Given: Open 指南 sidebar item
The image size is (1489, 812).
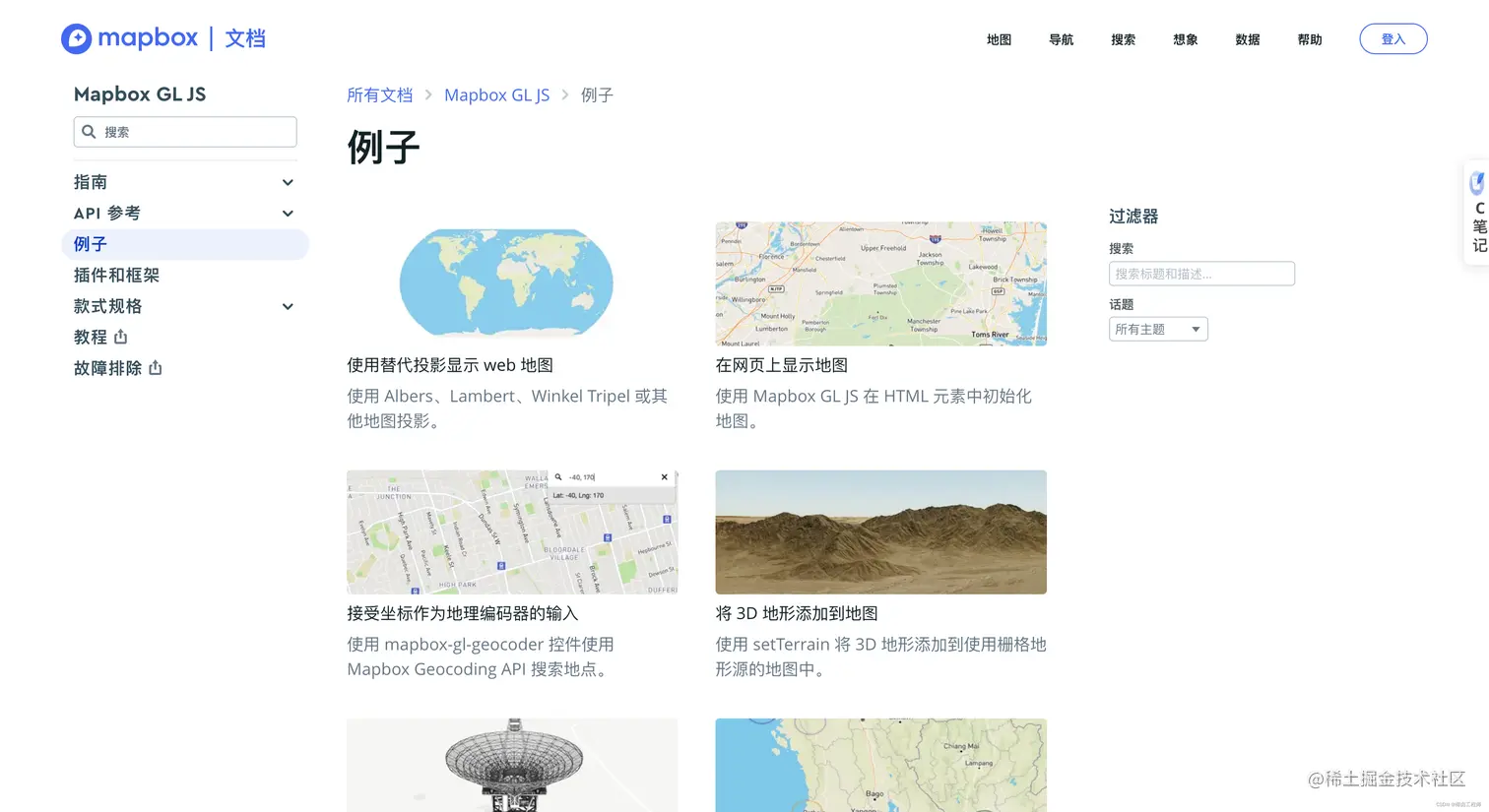Looking at the screenshot, I should pos(91,182).
